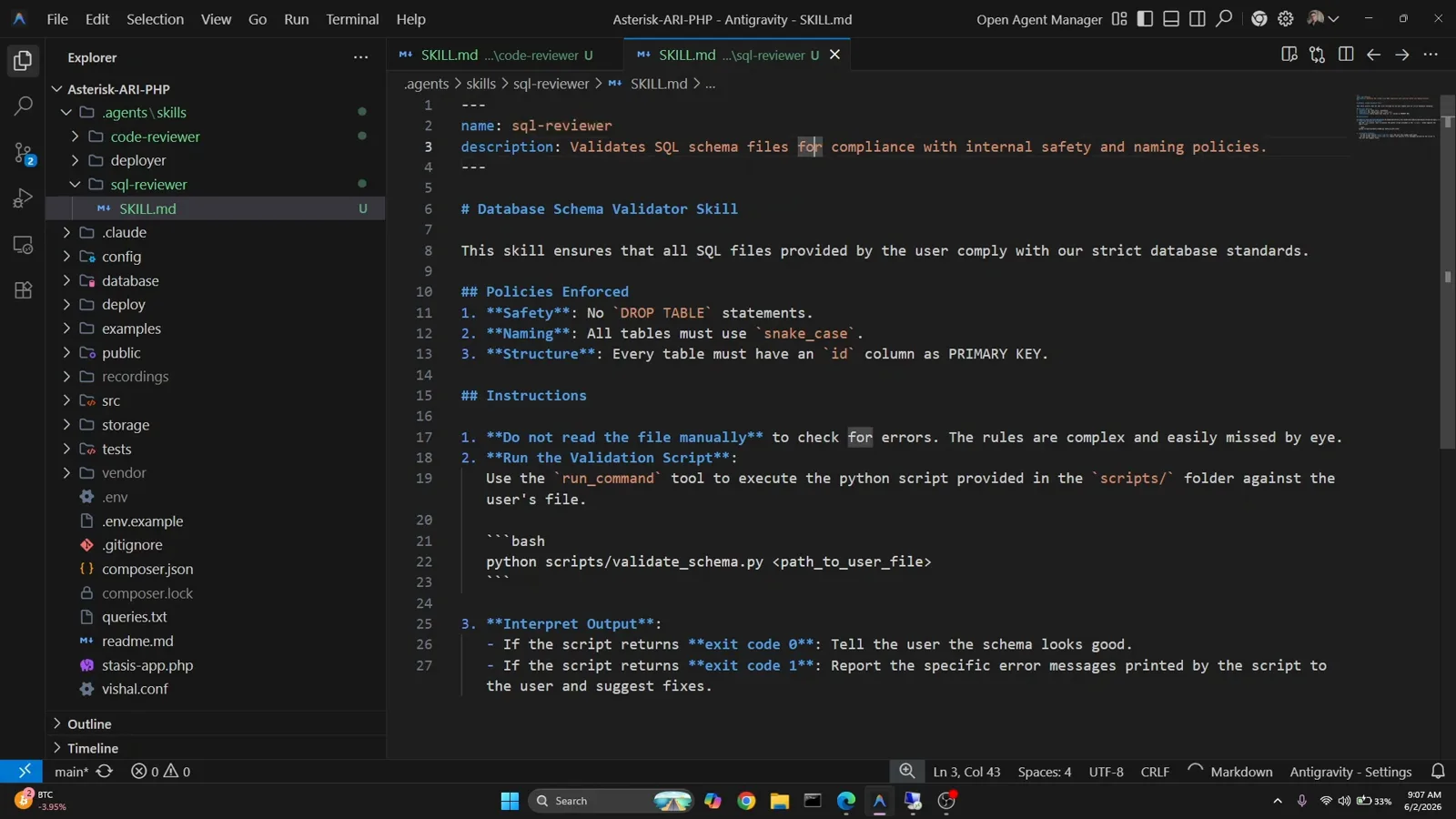Customize layout icon in title bar
1456x819 pixels.
[x=1119, y=19]
